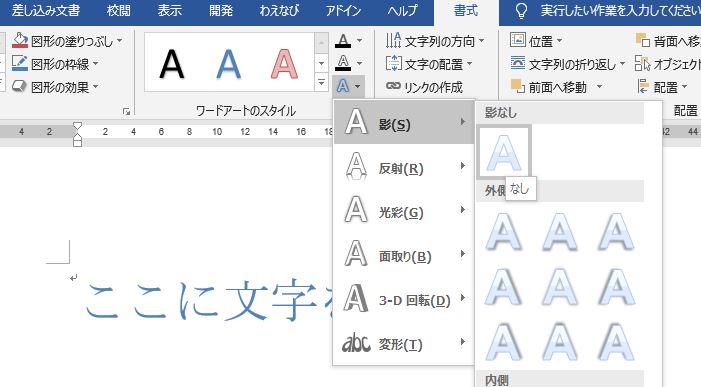Open the 位置 dropdown
The height and width of the screenshot is (387, 701).
pyautogui.click(x=536, y=41)
